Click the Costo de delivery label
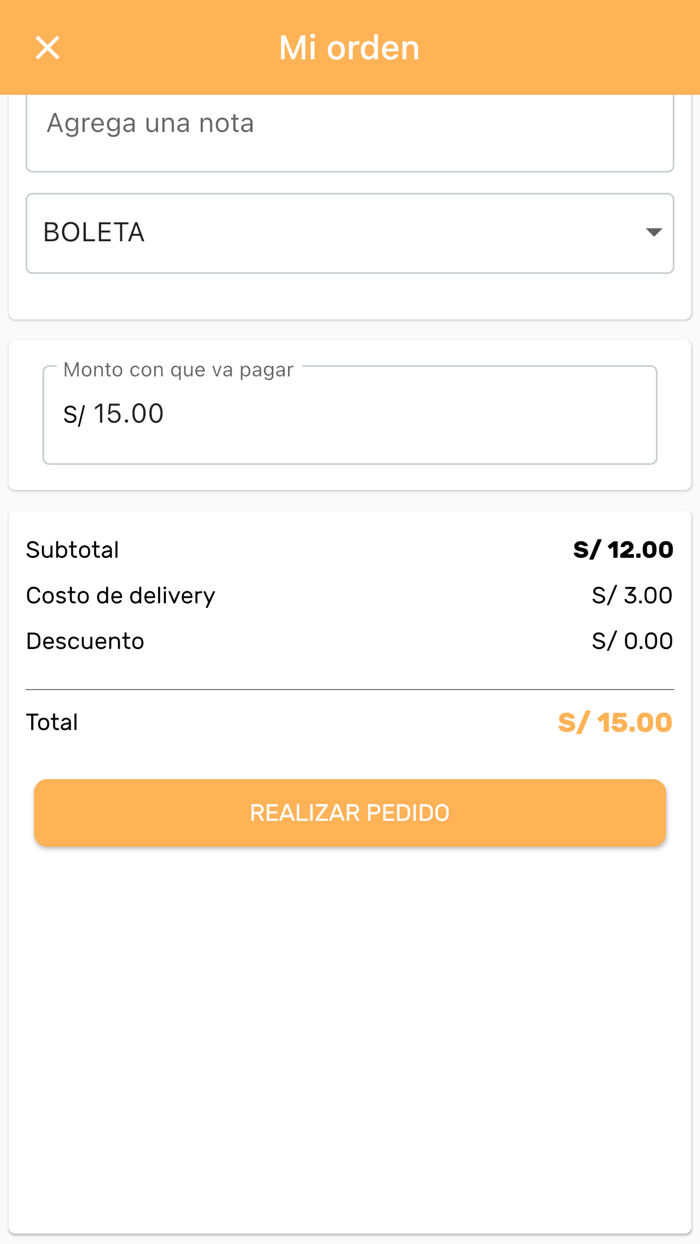 (120, 596)
